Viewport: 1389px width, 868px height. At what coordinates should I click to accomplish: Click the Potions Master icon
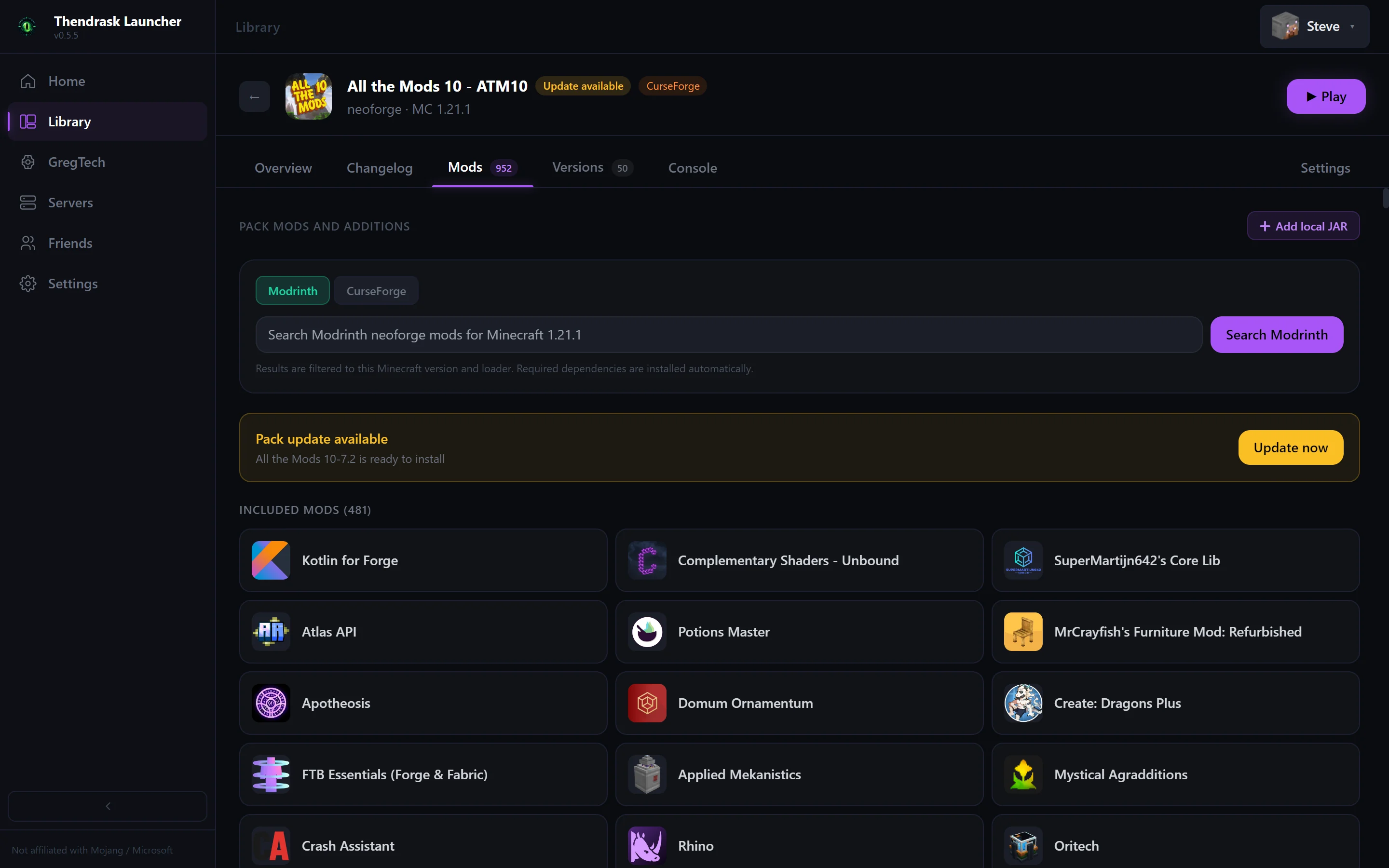(647, 632)
